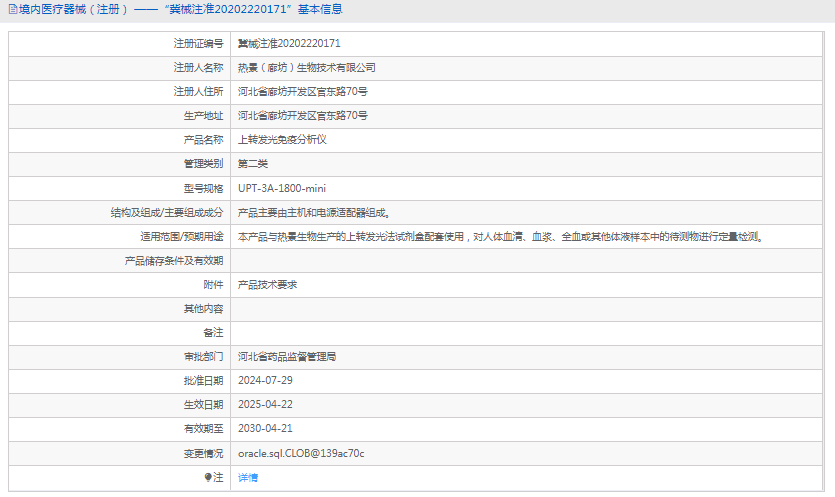Screen dimensions: 835x497
Task: Select registration number 冀械注准20202220171 value
Action: click(289, 44)
